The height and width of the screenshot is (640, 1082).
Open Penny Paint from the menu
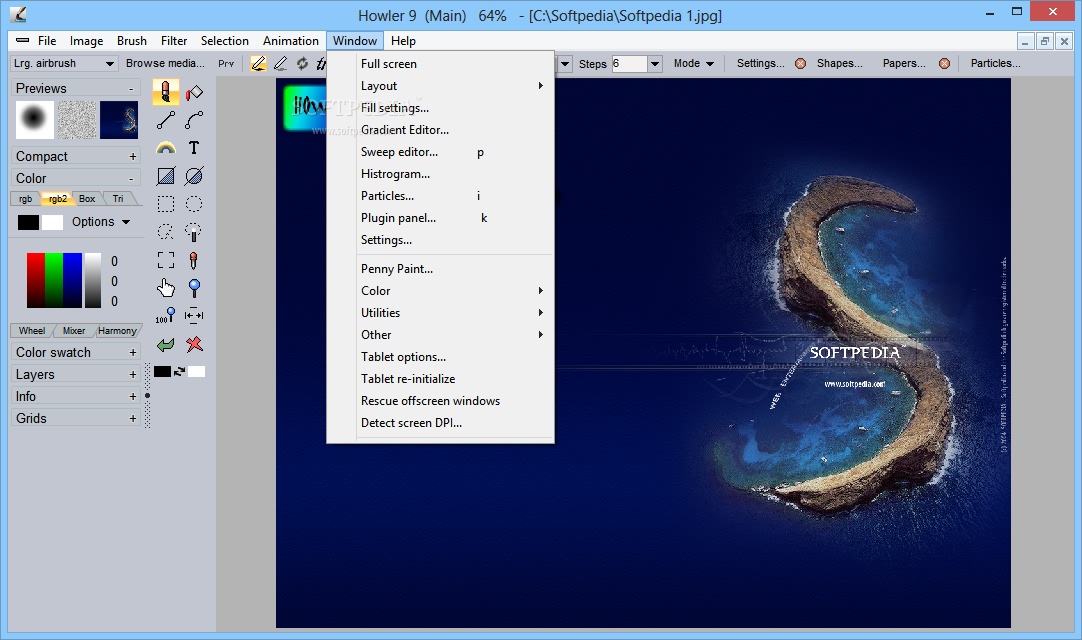[x=440, y=269]
